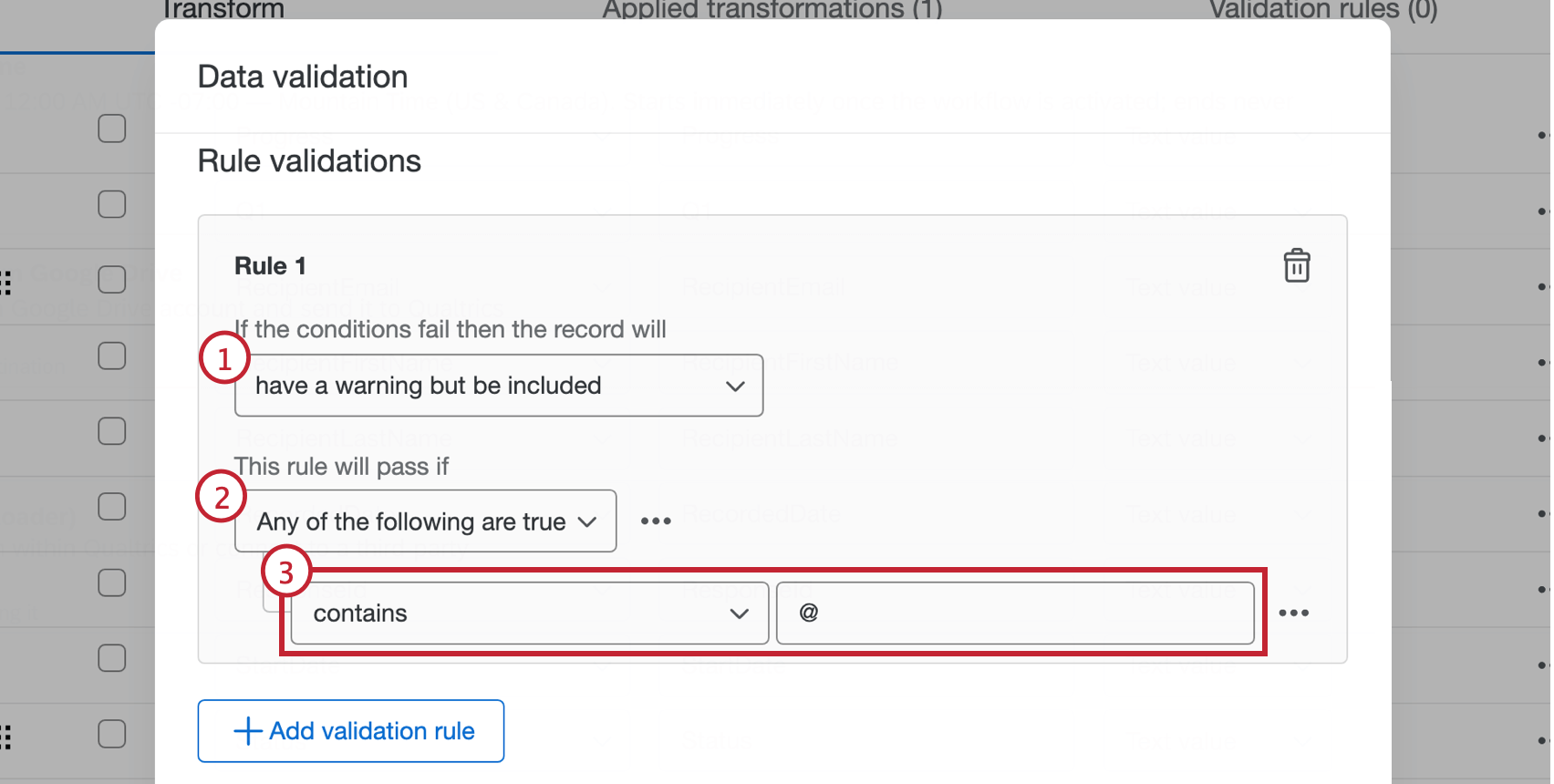This screenshot has height=784, width=1554.
Task: Toggle the first checkbox in left column
Action: [x=112, y=129]
